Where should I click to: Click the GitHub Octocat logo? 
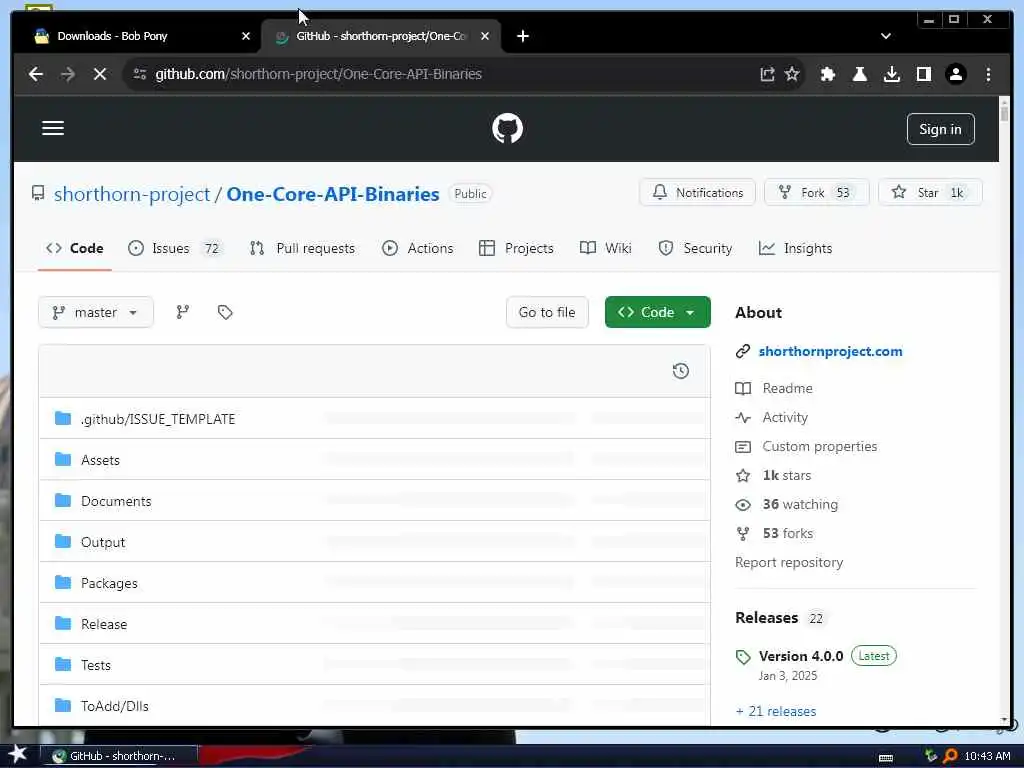click(507, 128)
